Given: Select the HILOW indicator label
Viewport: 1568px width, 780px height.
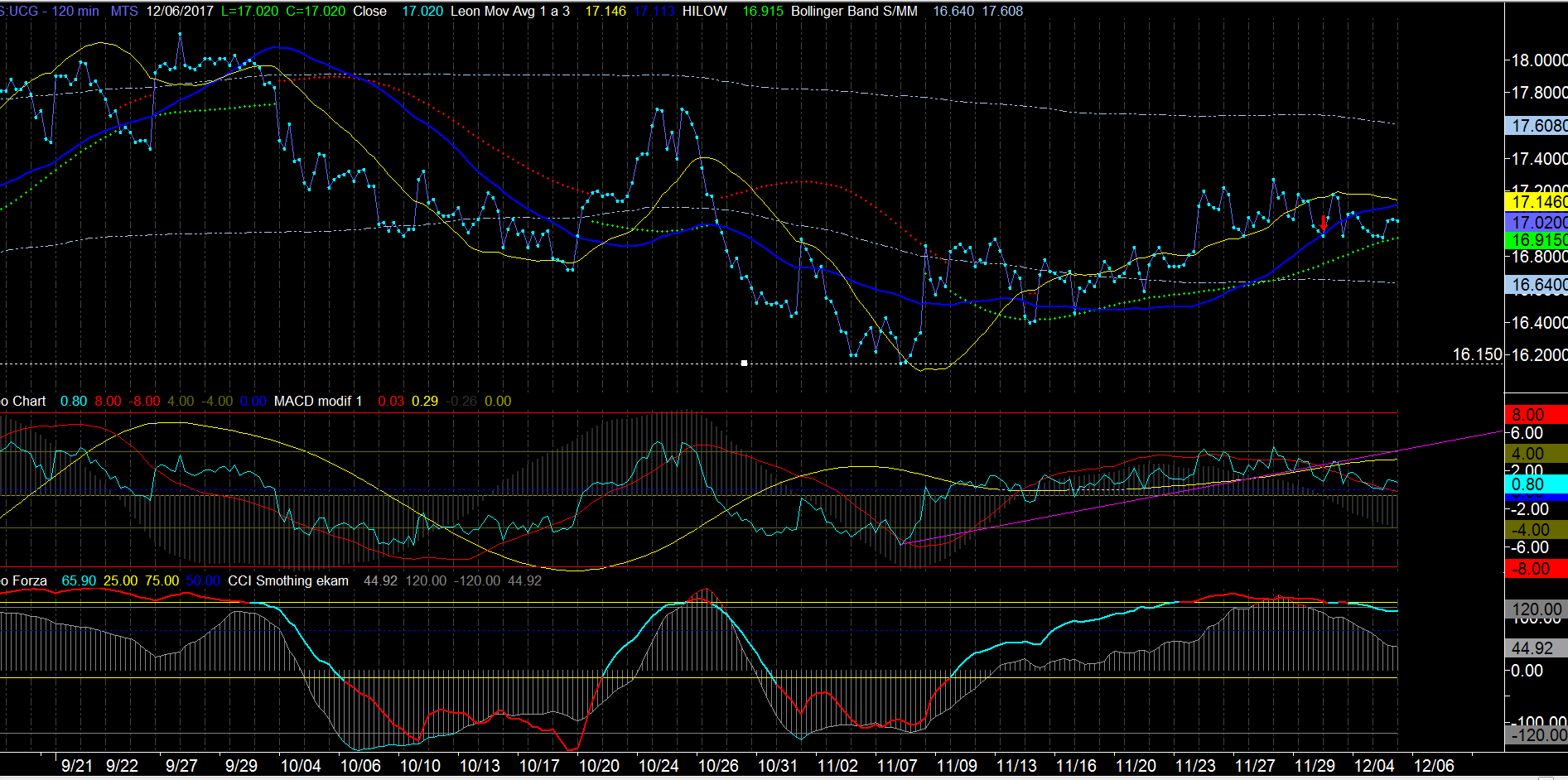Looking at the screenshot, I should pyautogui.click(x=705, y=11).
